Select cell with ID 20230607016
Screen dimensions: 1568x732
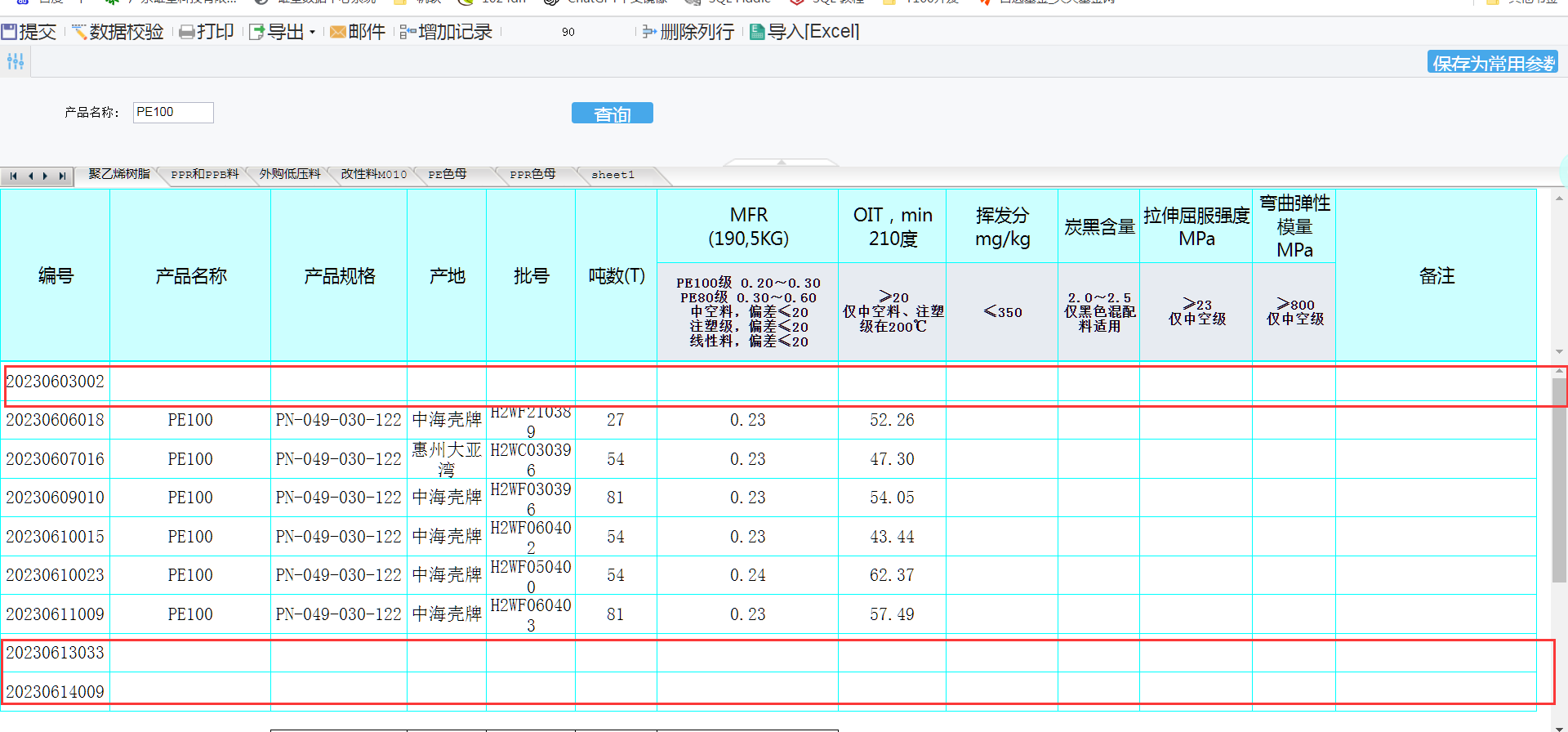56,459
